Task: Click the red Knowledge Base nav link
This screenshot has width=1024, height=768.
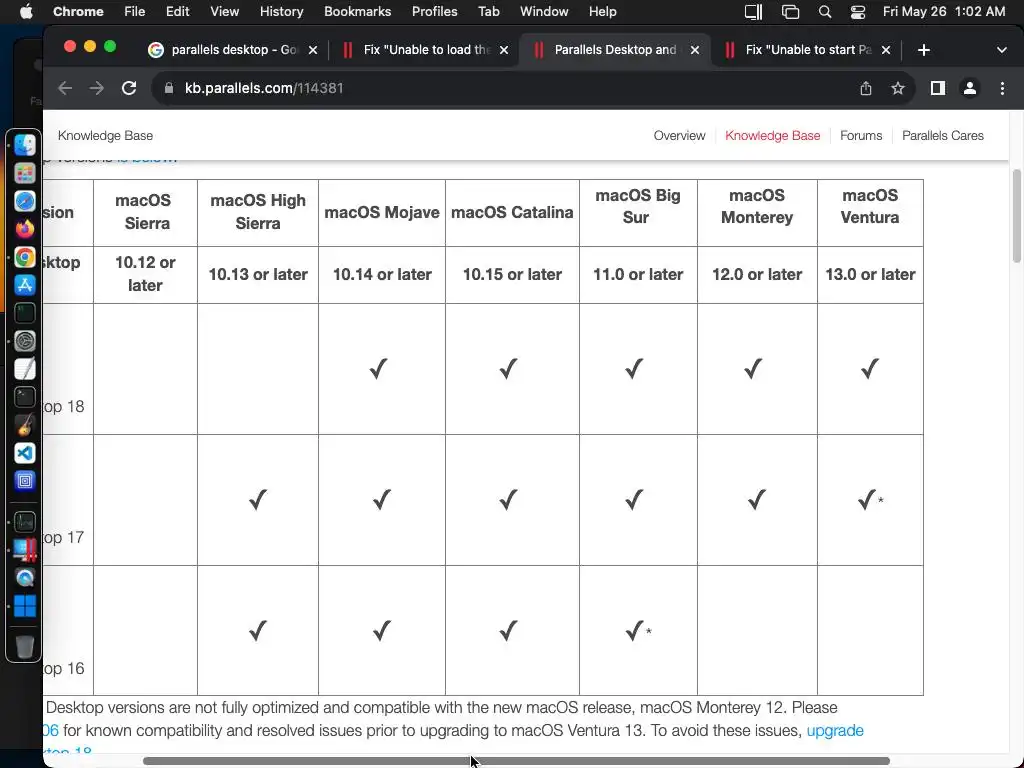Action: (773, 136)
